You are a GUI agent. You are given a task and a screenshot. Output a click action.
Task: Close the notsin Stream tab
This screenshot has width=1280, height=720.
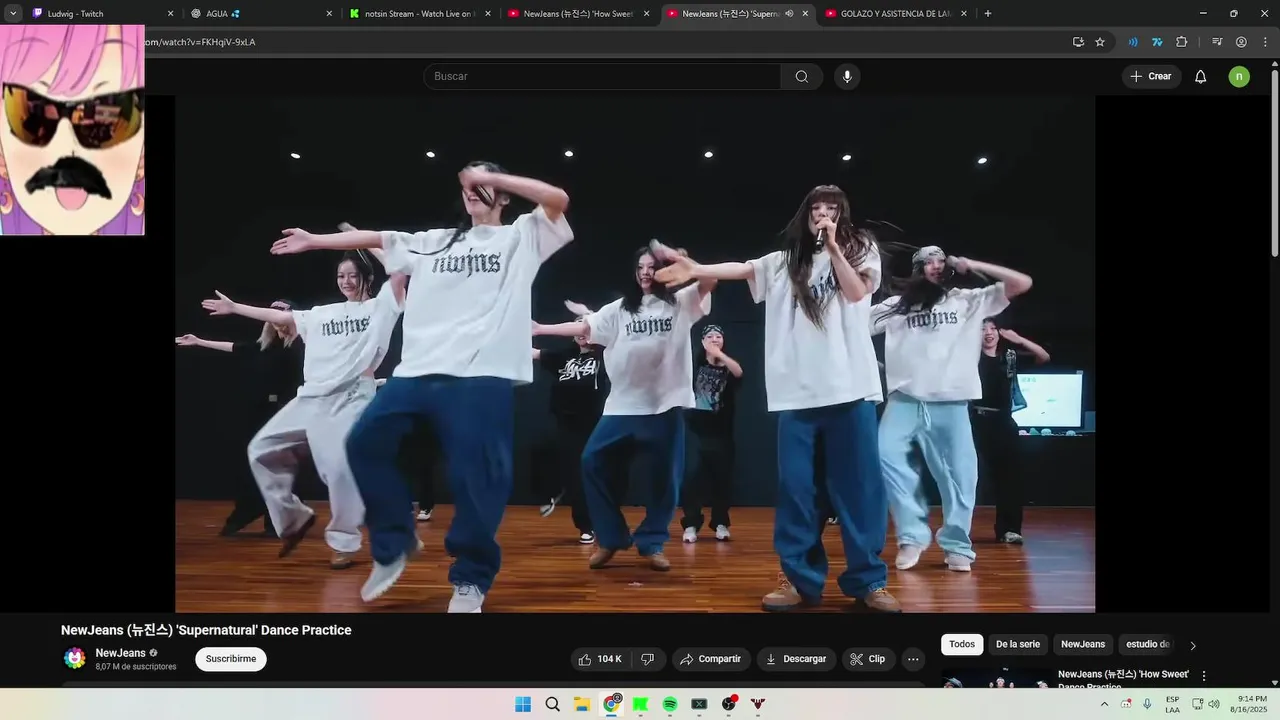(x=488, y=14)
